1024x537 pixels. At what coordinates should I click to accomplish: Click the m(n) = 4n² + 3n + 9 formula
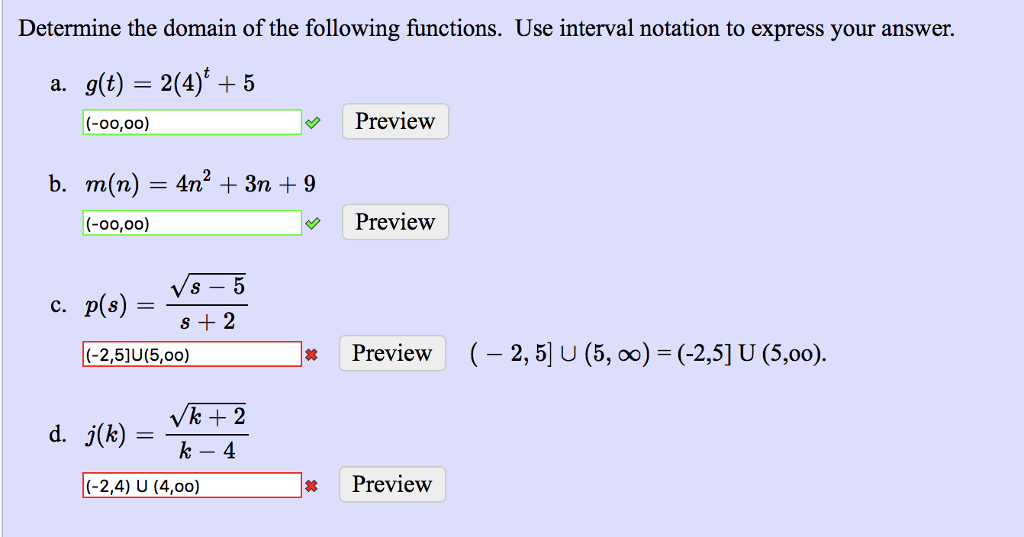[200, 184]
